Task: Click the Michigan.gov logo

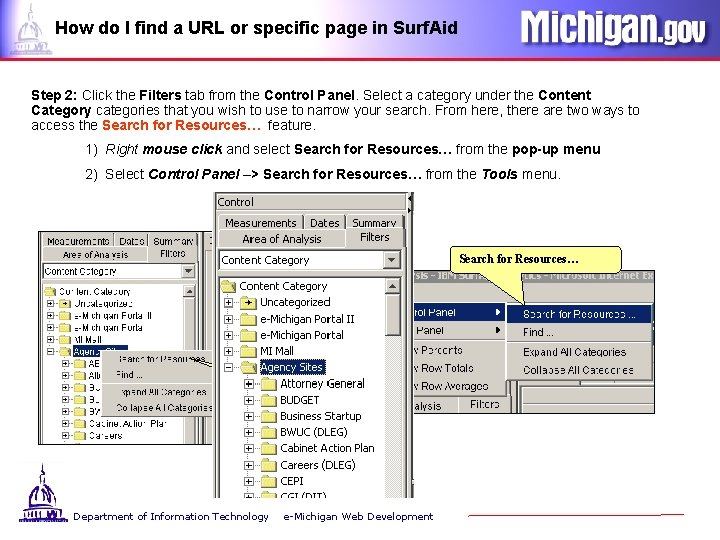Action: pyautogui.click(x=613, y=28)
